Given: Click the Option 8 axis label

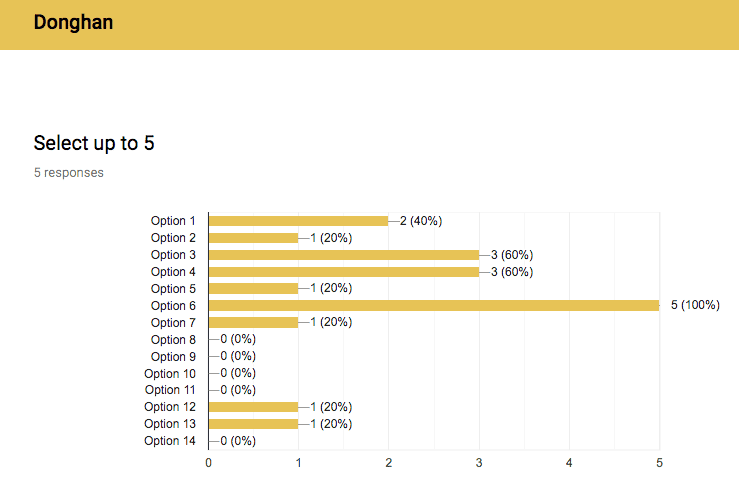Looking at the screenshot, I should 173,339.
